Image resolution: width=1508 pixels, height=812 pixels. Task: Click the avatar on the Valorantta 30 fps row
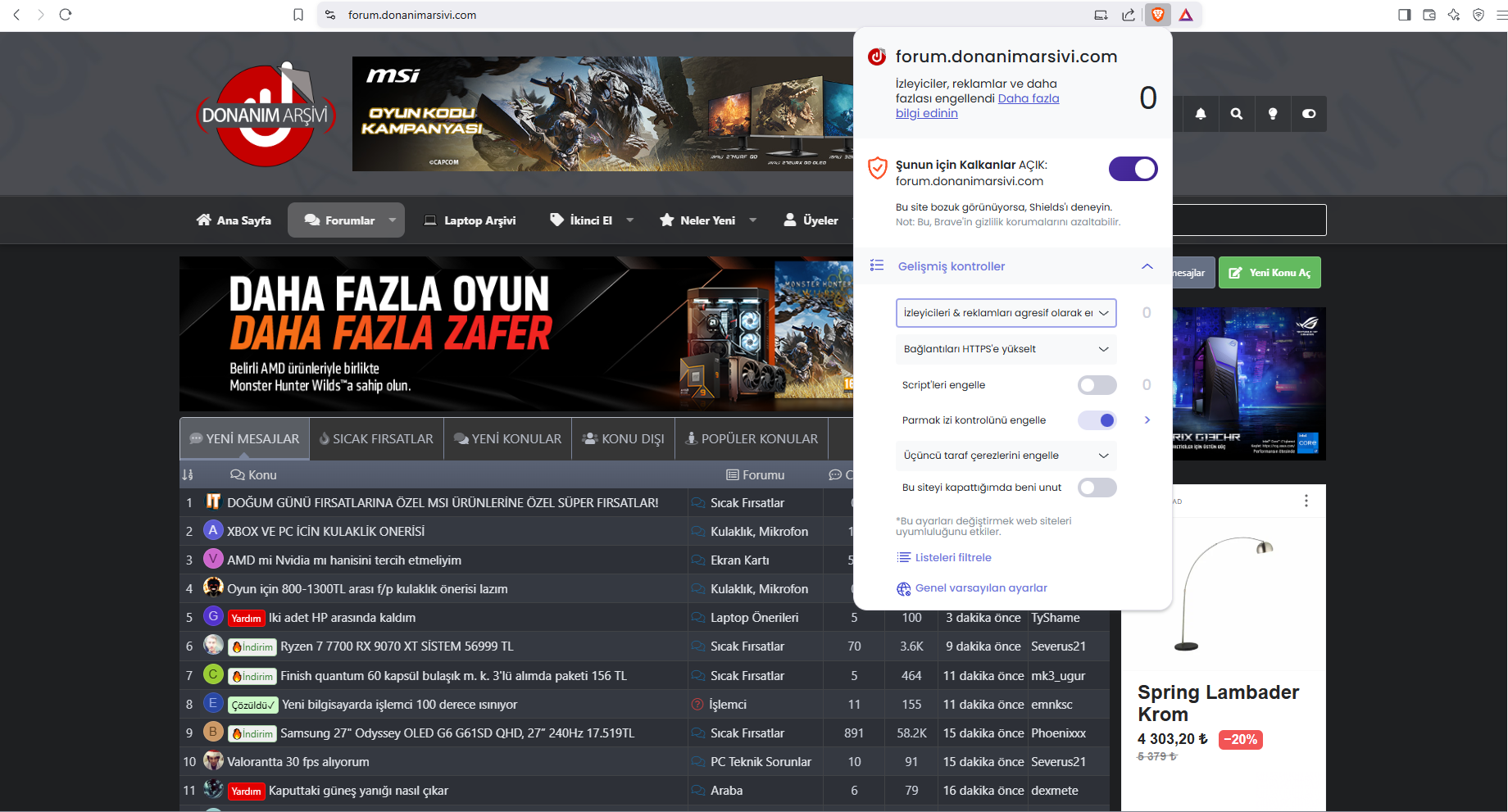click(213, 760)
